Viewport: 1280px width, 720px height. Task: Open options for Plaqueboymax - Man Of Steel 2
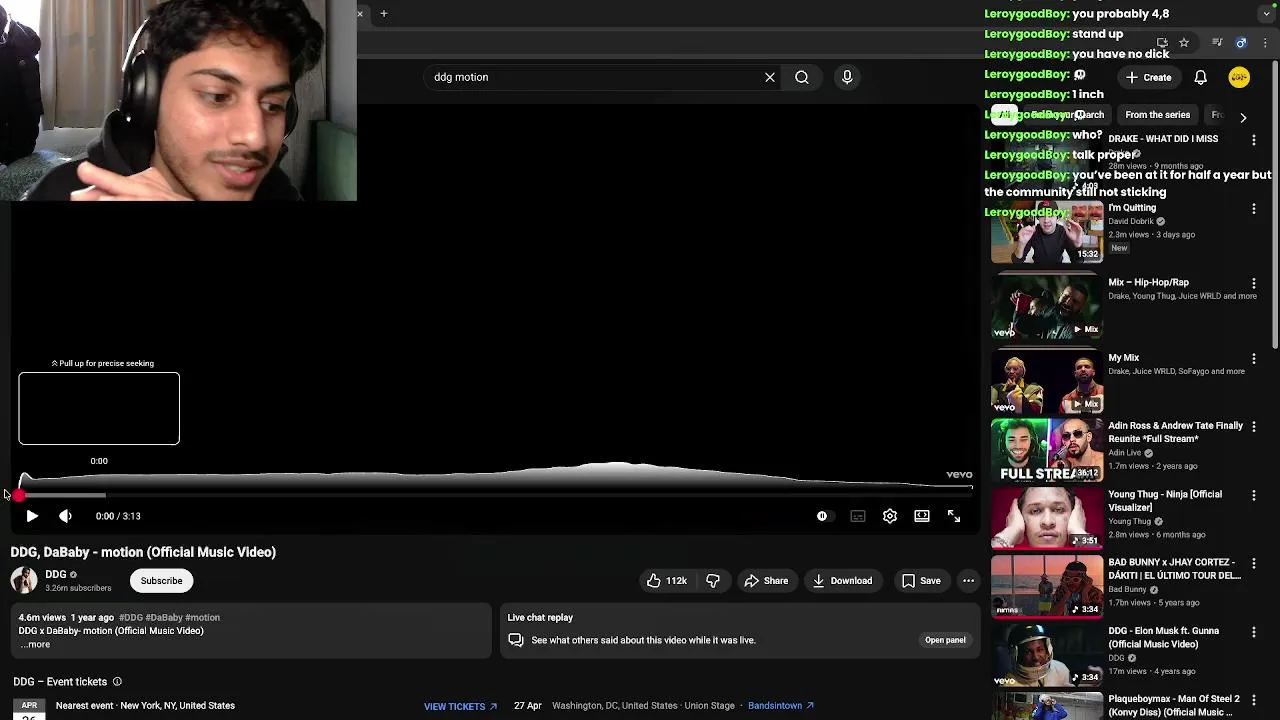point(1254,700)
